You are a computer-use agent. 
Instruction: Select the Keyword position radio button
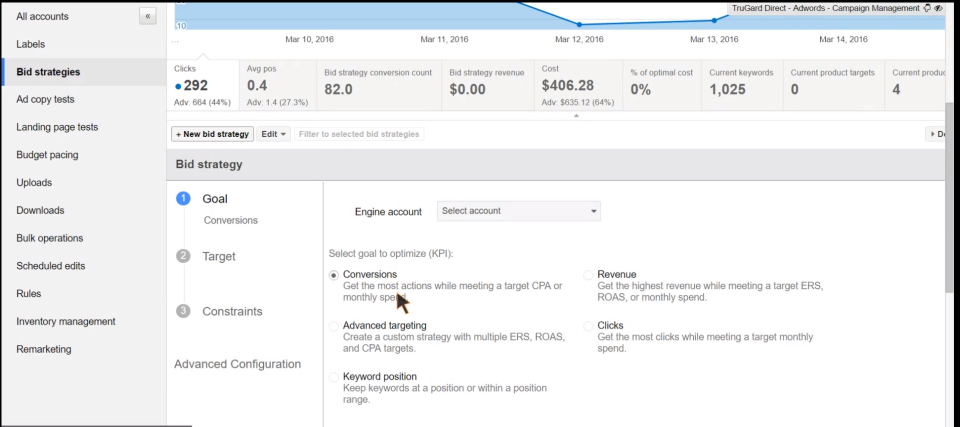(x=334, y=377)
